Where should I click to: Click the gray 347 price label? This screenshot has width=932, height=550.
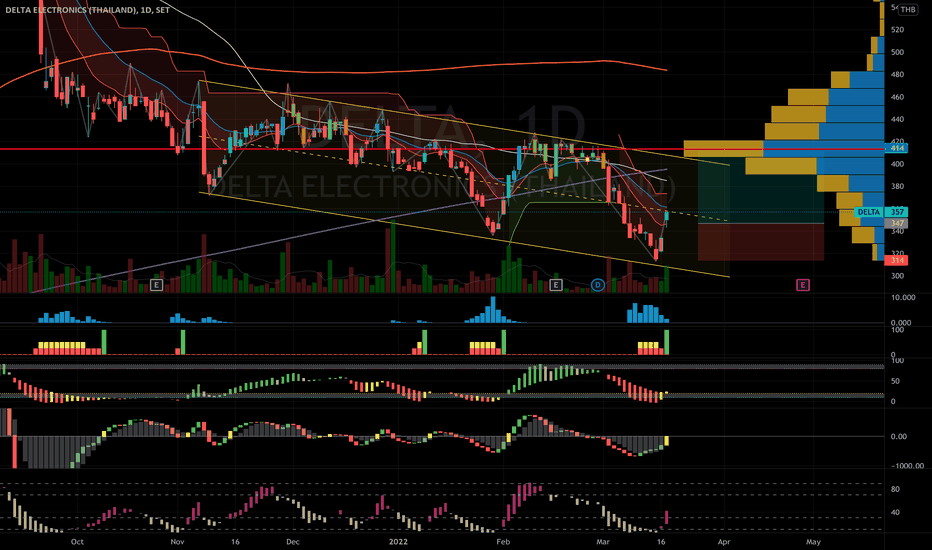896,223
